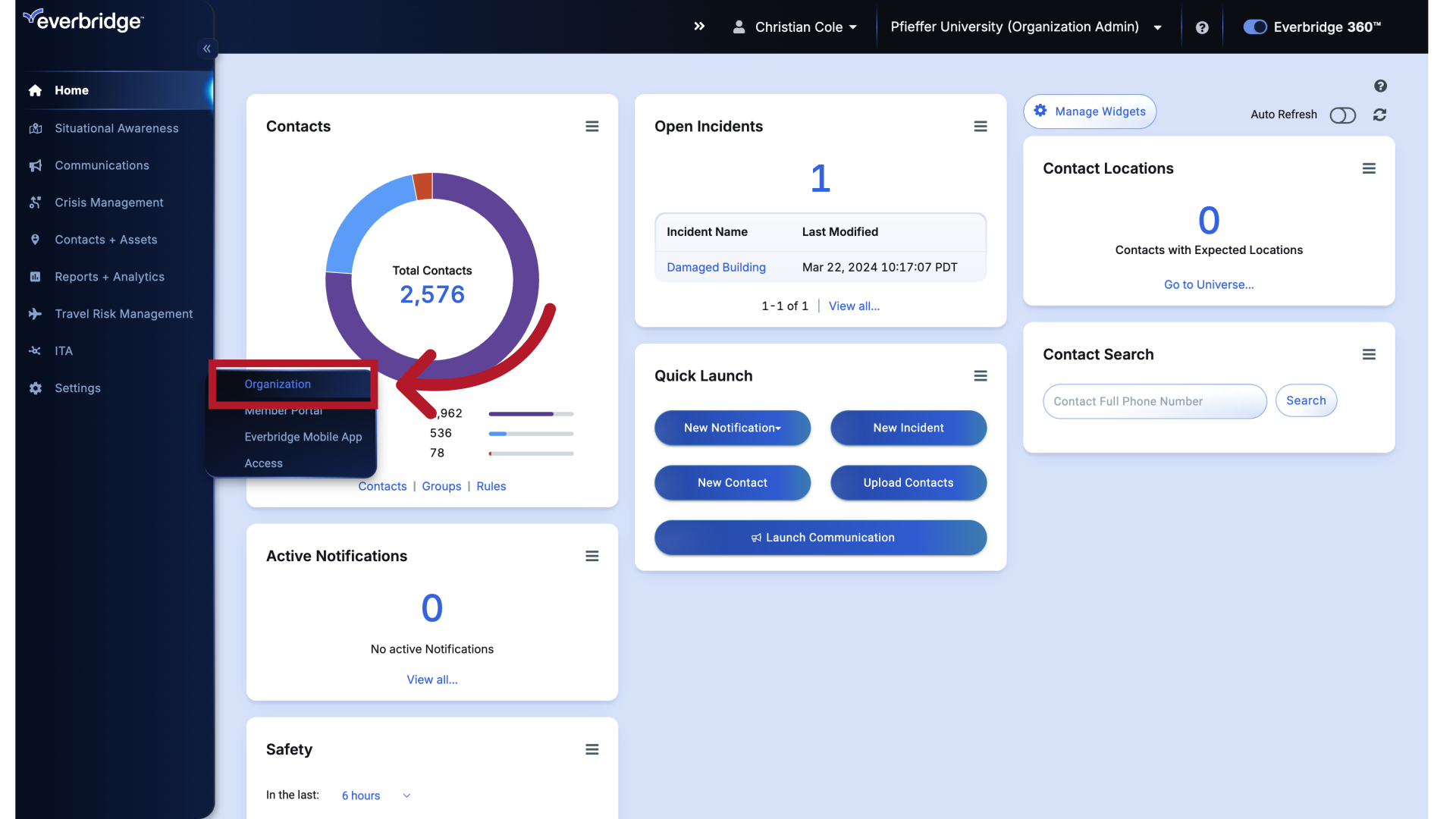The width and height of the screenshot is (1456, 819).
Task: Open the New Notification dropdown button
Action: [x=733, y=428]
